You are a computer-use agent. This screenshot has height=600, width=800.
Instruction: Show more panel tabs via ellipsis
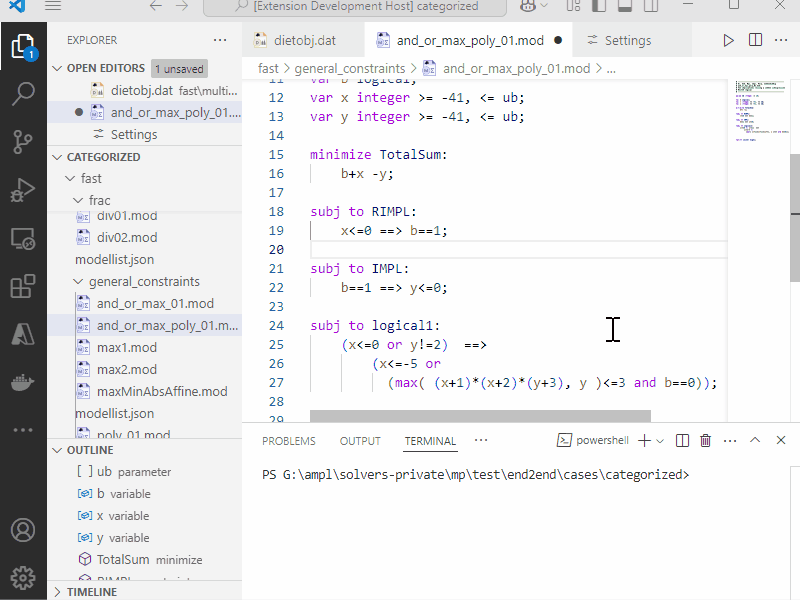pos(481,440)
